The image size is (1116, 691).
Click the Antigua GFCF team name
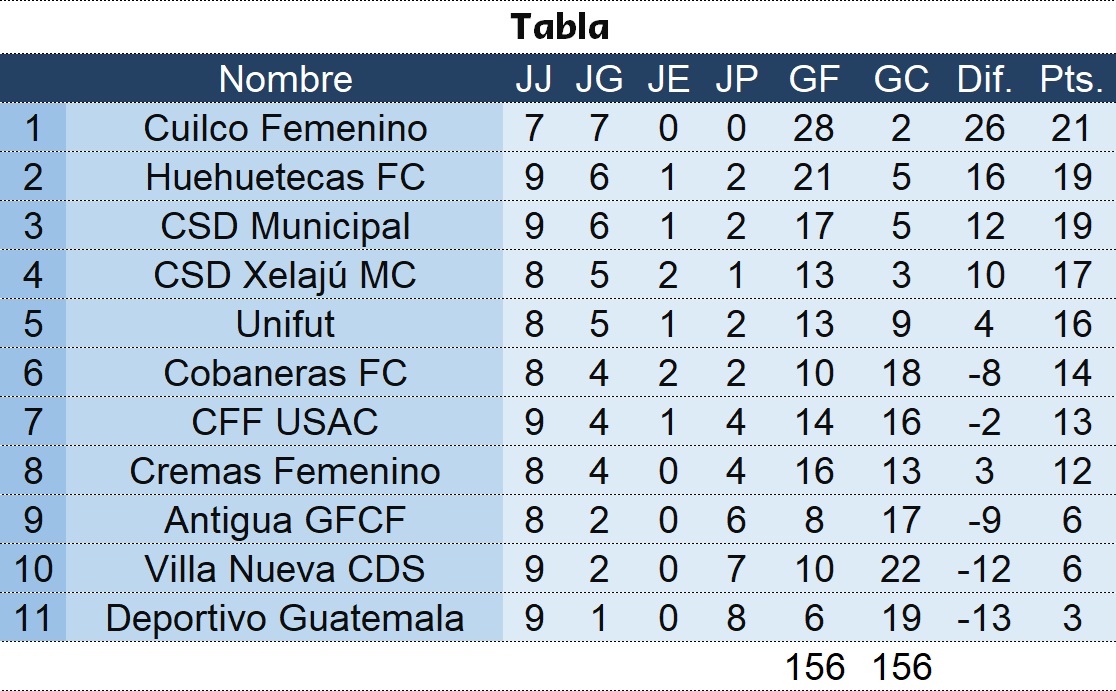[285, 520]
